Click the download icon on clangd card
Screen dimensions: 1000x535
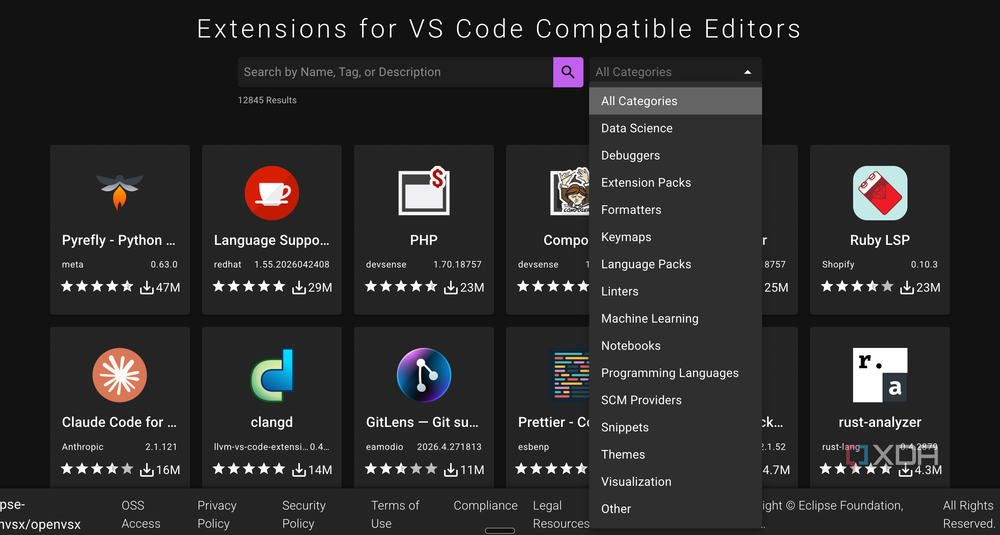click(x=298, y=470)
